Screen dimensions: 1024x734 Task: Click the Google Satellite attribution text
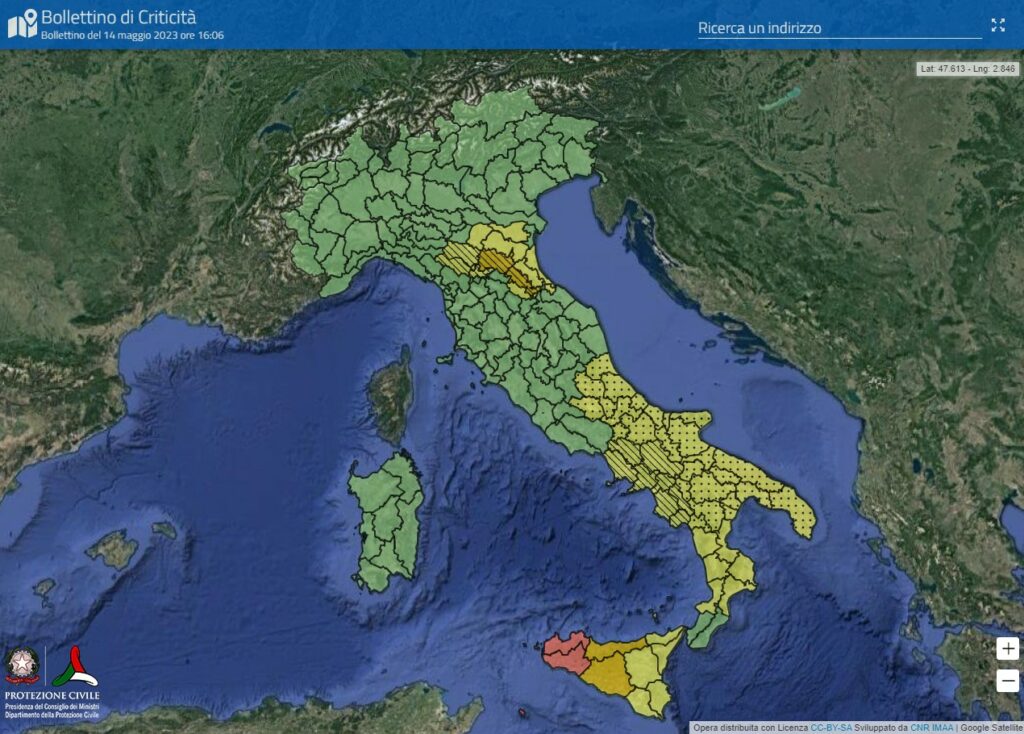click(991, 727)
